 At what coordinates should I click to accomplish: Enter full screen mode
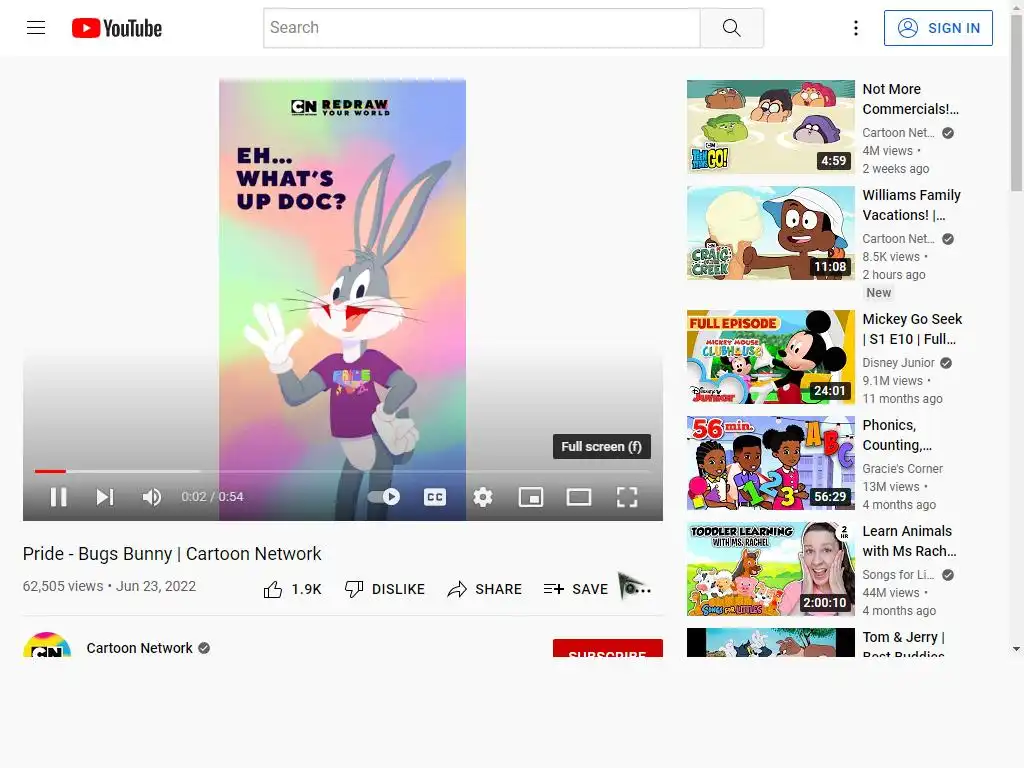pos(627,497)
